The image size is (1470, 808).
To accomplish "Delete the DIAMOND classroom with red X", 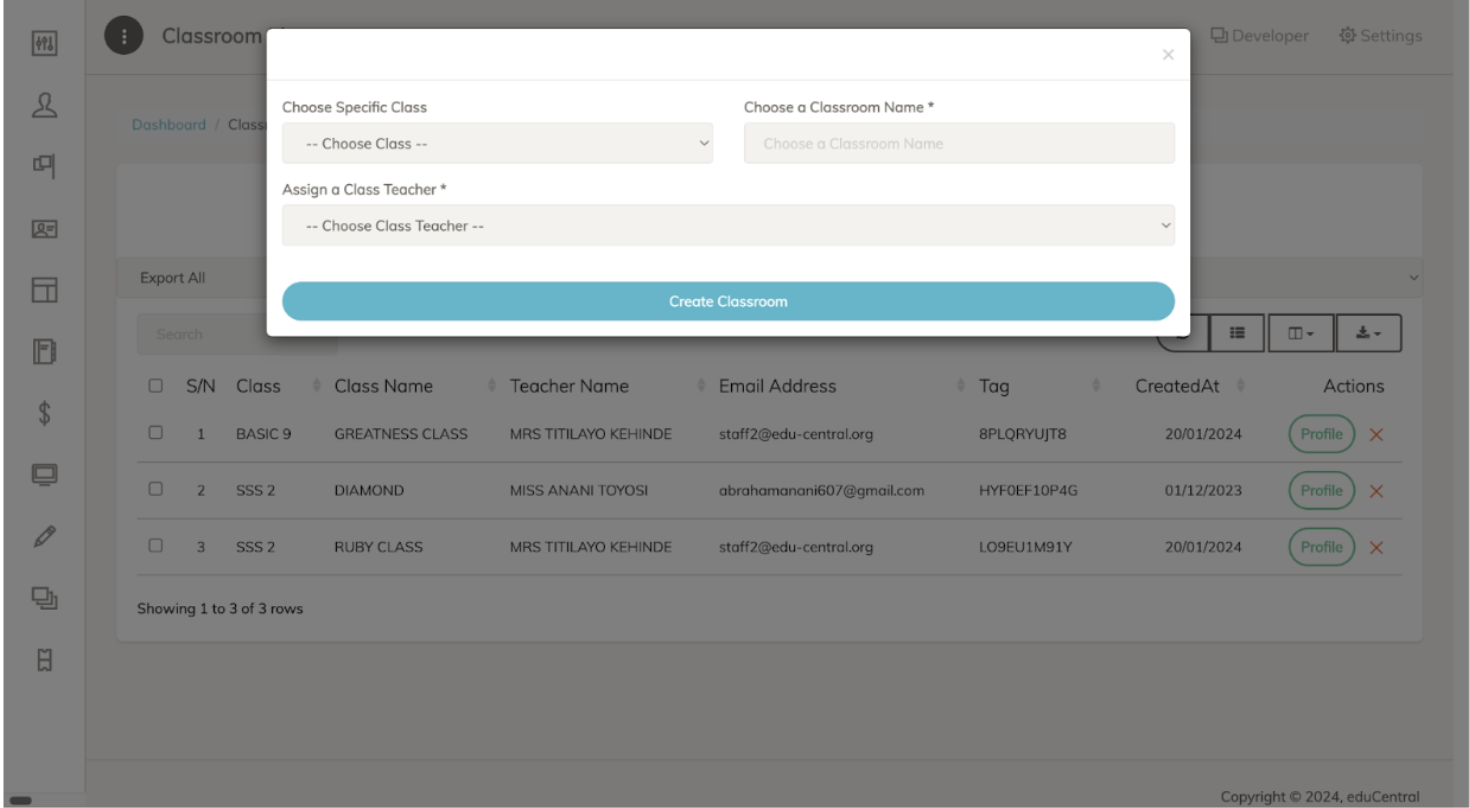I will [x=1376, y=491].
